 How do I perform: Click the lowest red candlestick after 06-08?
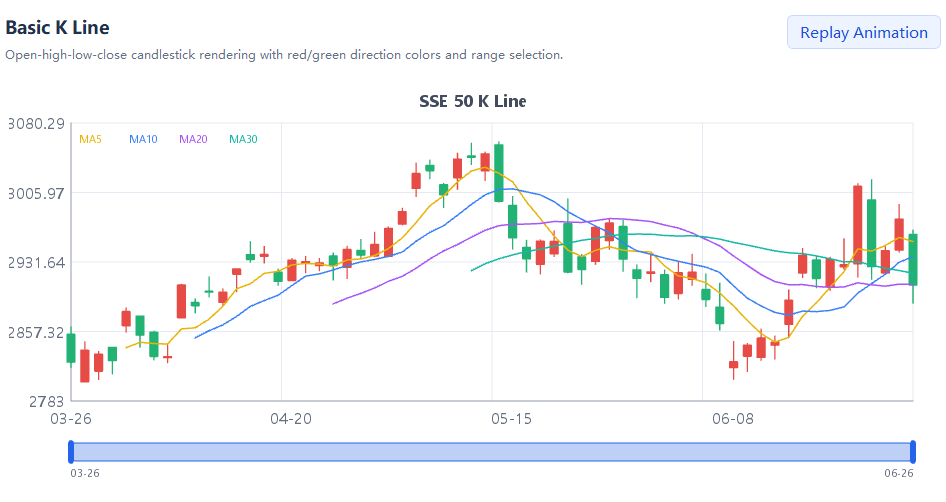click(734, 364)
